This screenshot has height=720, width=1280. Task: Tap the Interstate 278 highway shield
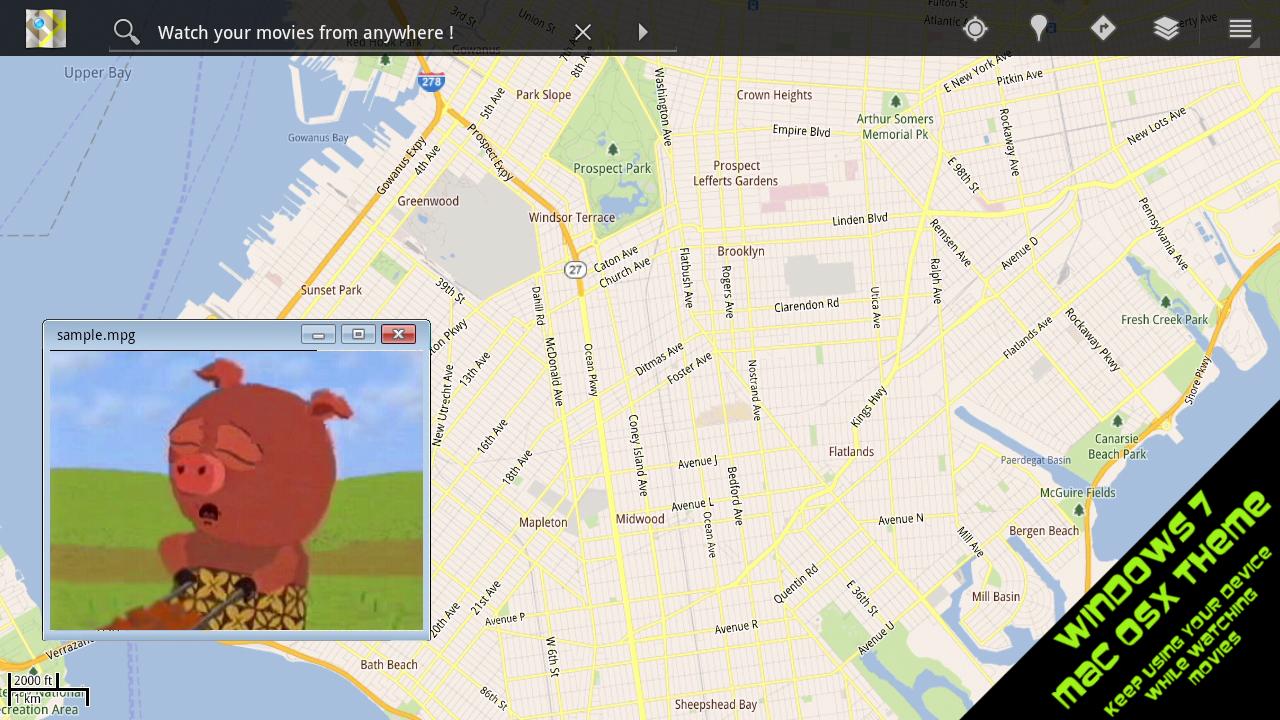431,82
